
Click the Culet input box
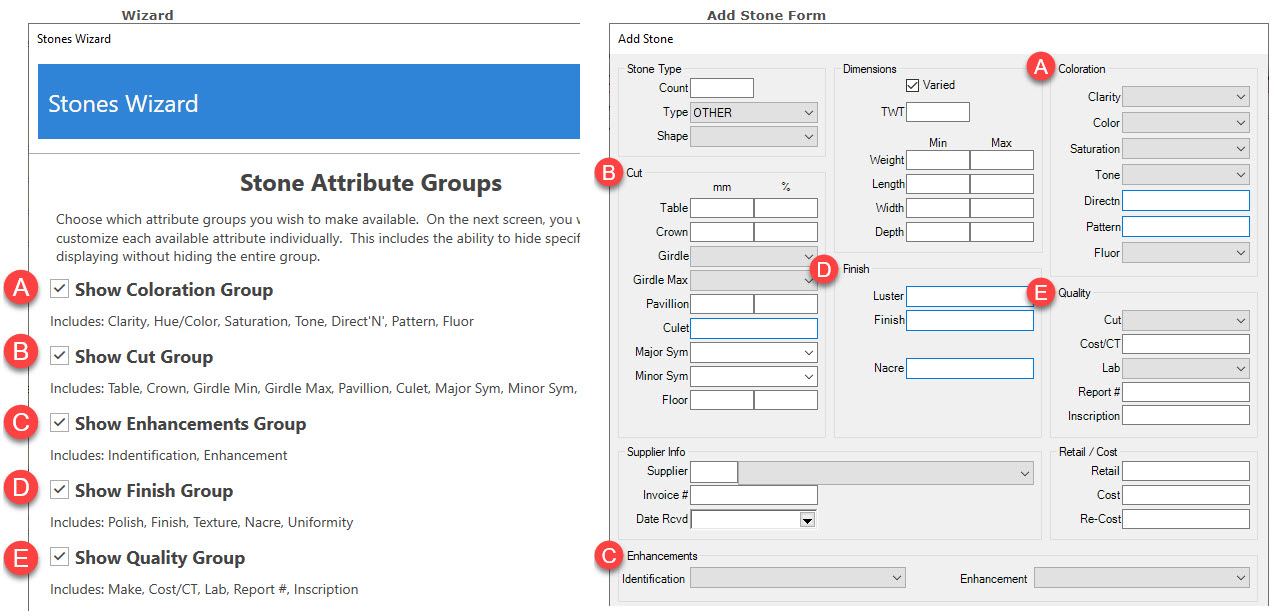(754, 328)
